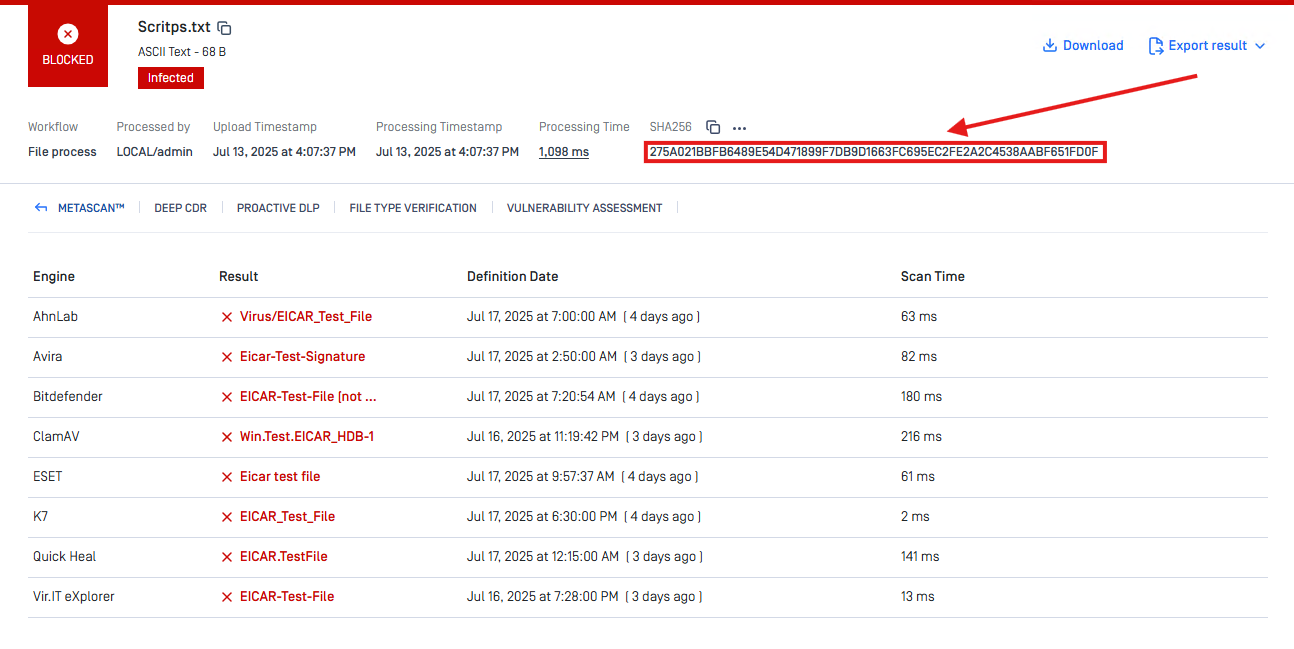1294x649 pixels.
Task: Click the Scan Time column header
Action: pyautogui.click(x=933, y=276)
